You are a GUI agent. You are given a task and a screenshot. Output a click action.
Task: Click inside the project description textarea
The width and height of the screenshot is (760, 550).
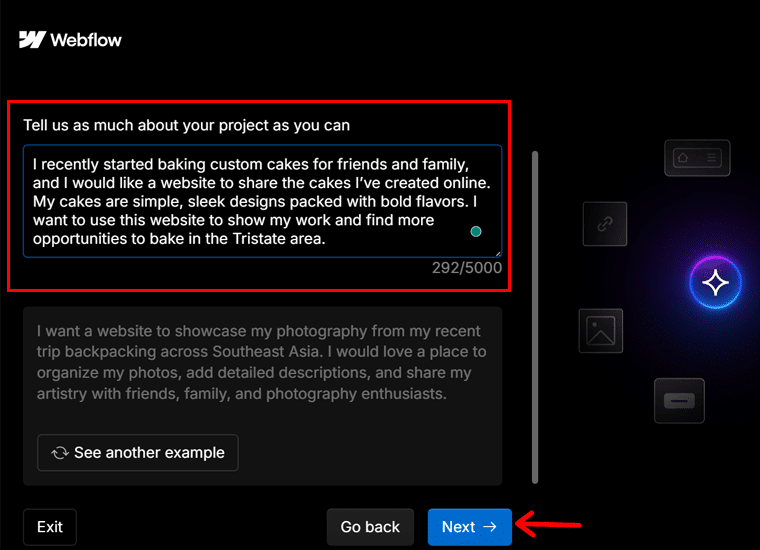262,201
